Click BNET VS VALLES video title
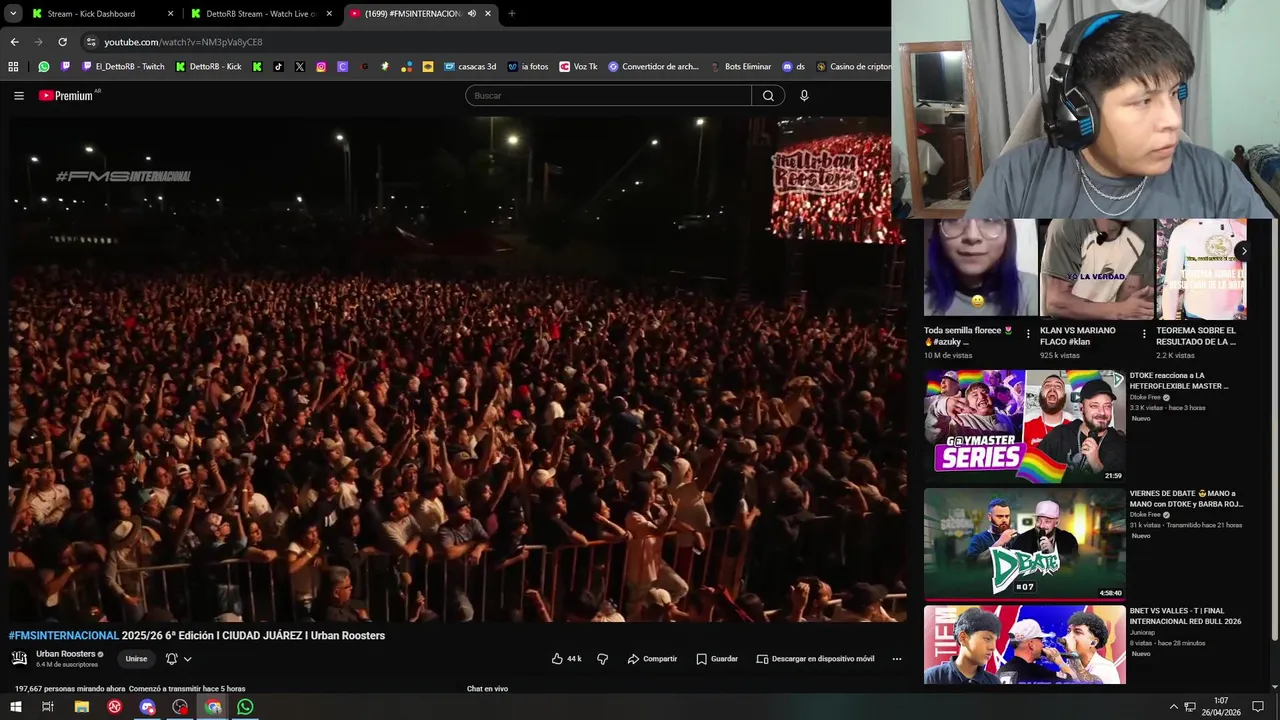 point(1185,616)
